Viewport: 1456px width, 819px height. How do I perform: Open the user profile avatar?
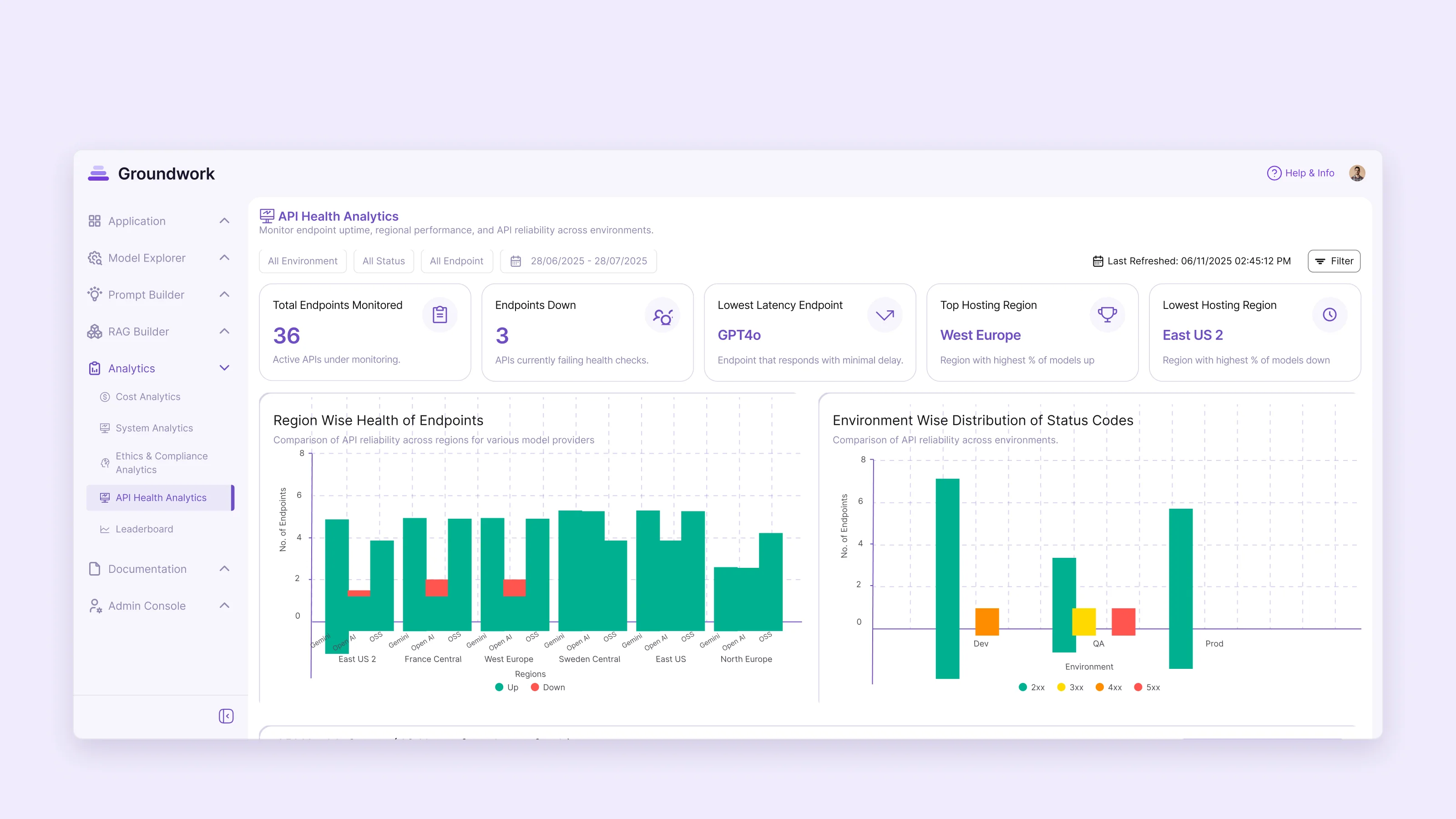coord(1357,173)
